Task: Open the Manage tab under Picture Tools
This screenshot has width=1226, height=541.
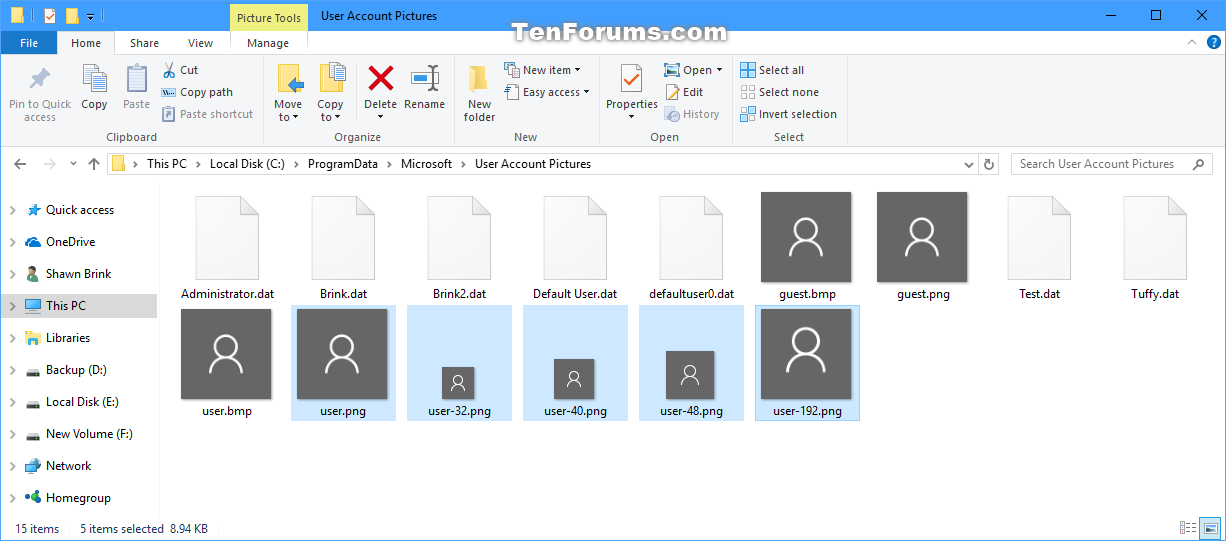Action: click(x=268, y=43)
